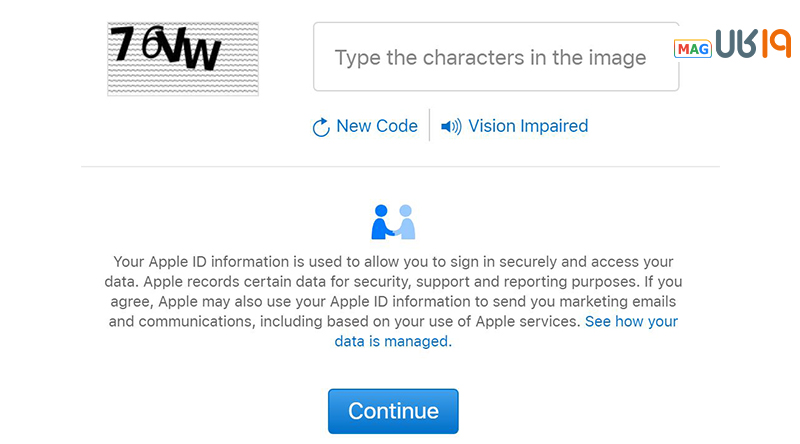Click the 'data is managed' link text
The image size is (800, 444).
click(391, 341)
